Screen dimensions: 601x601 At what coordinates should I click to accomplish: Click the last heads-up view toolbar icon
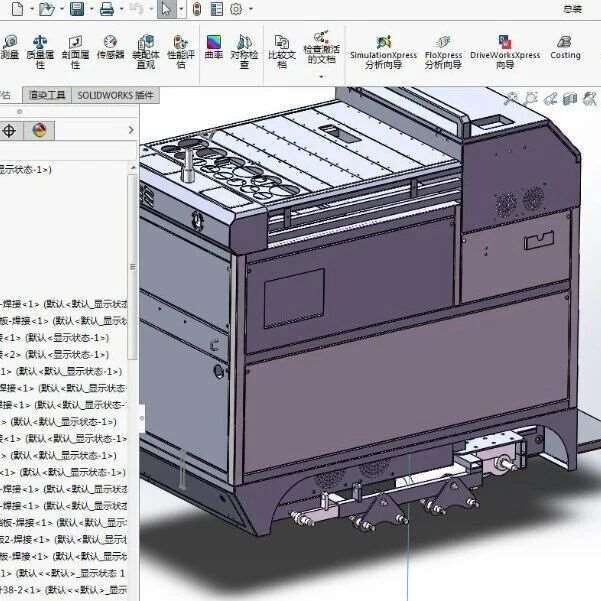(x=590, y=99)
